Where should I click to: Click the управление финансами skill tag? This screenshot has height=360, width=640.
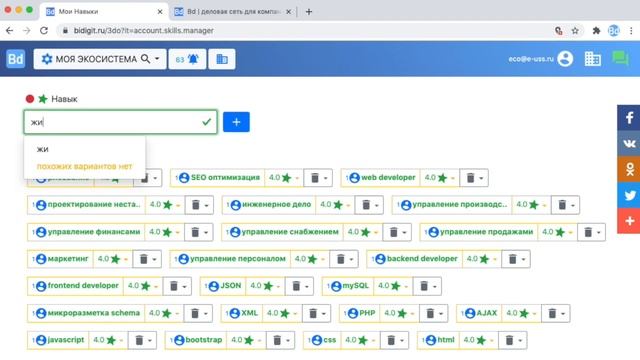86,232
